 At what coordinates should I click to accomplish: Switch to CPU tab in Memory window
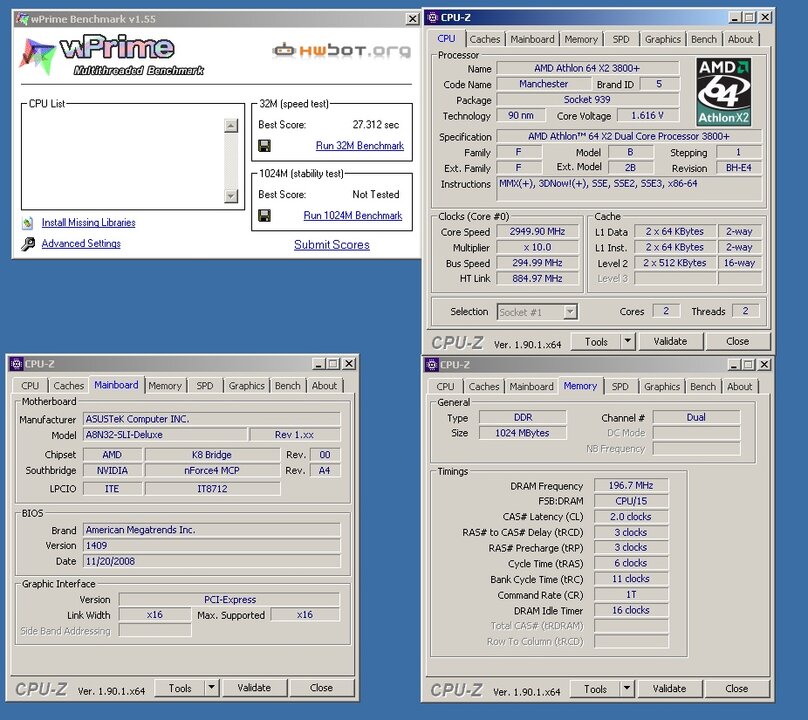(x=445, y=387)
